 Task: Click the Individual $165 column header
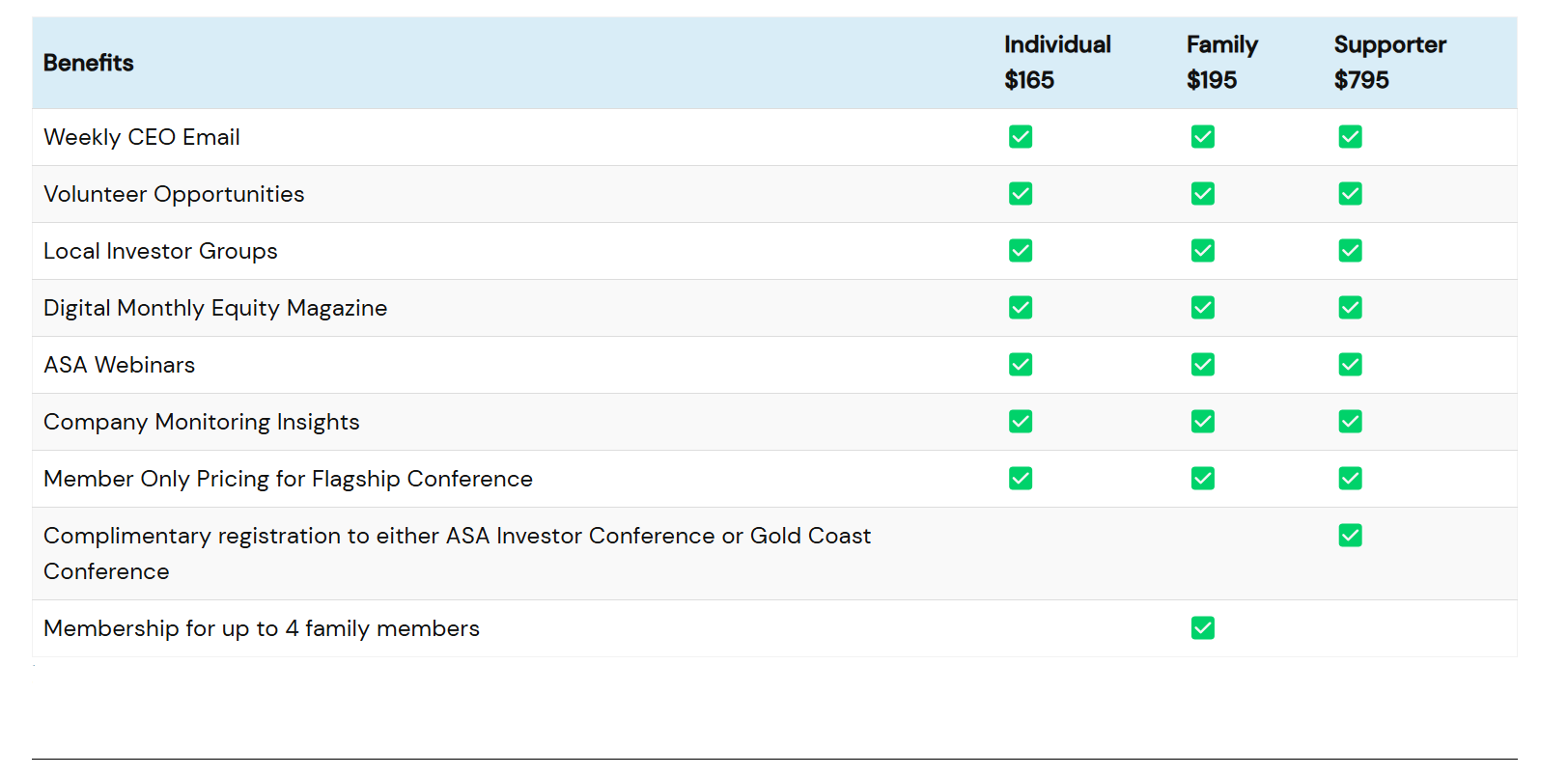[x=1056, y=63]
